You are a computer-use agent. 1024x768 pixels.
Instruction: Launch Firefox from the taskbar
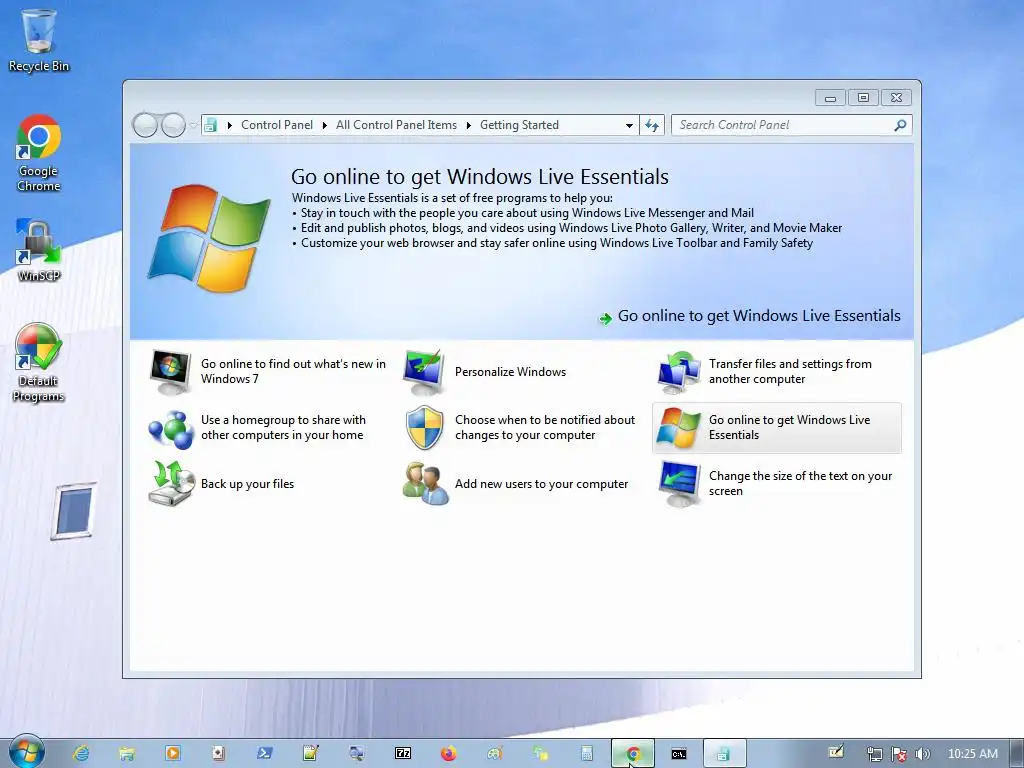[449, 754]
